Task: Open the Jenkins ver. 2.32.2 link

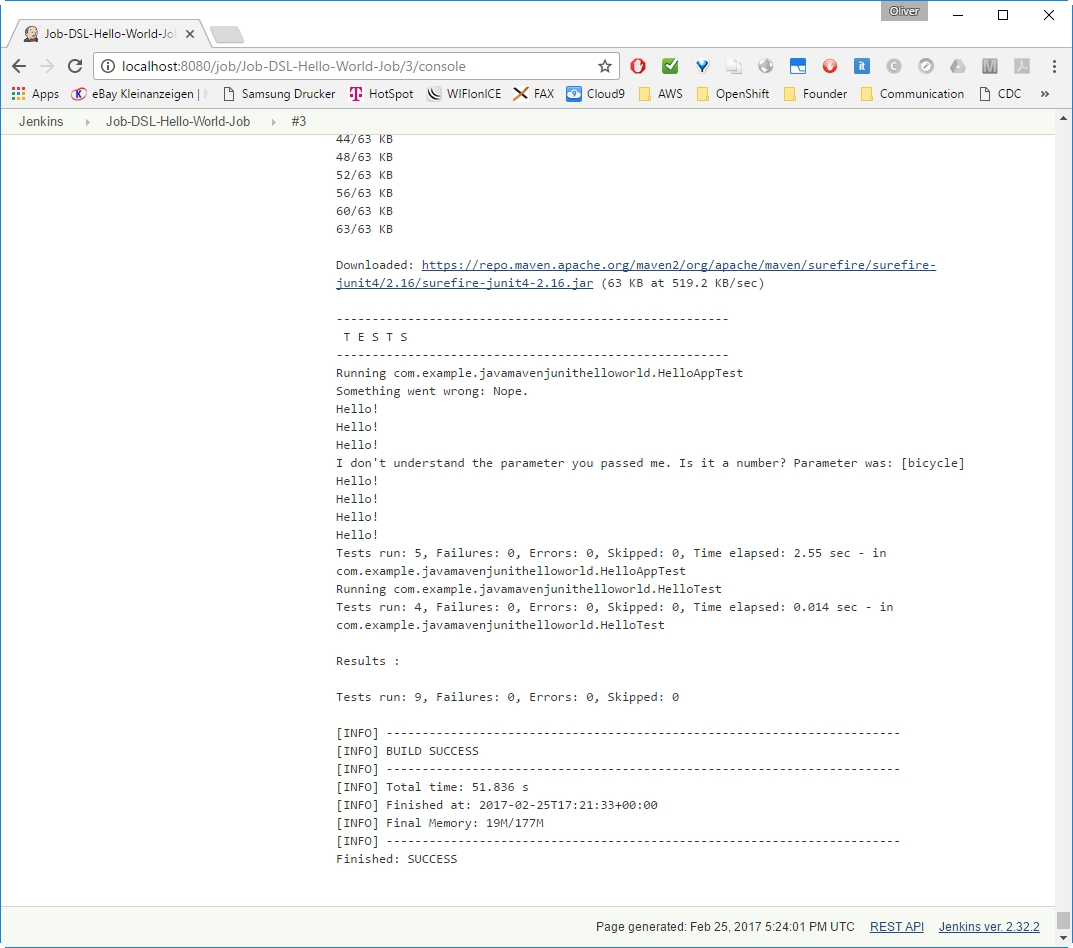Action: [x=989, y=927]
